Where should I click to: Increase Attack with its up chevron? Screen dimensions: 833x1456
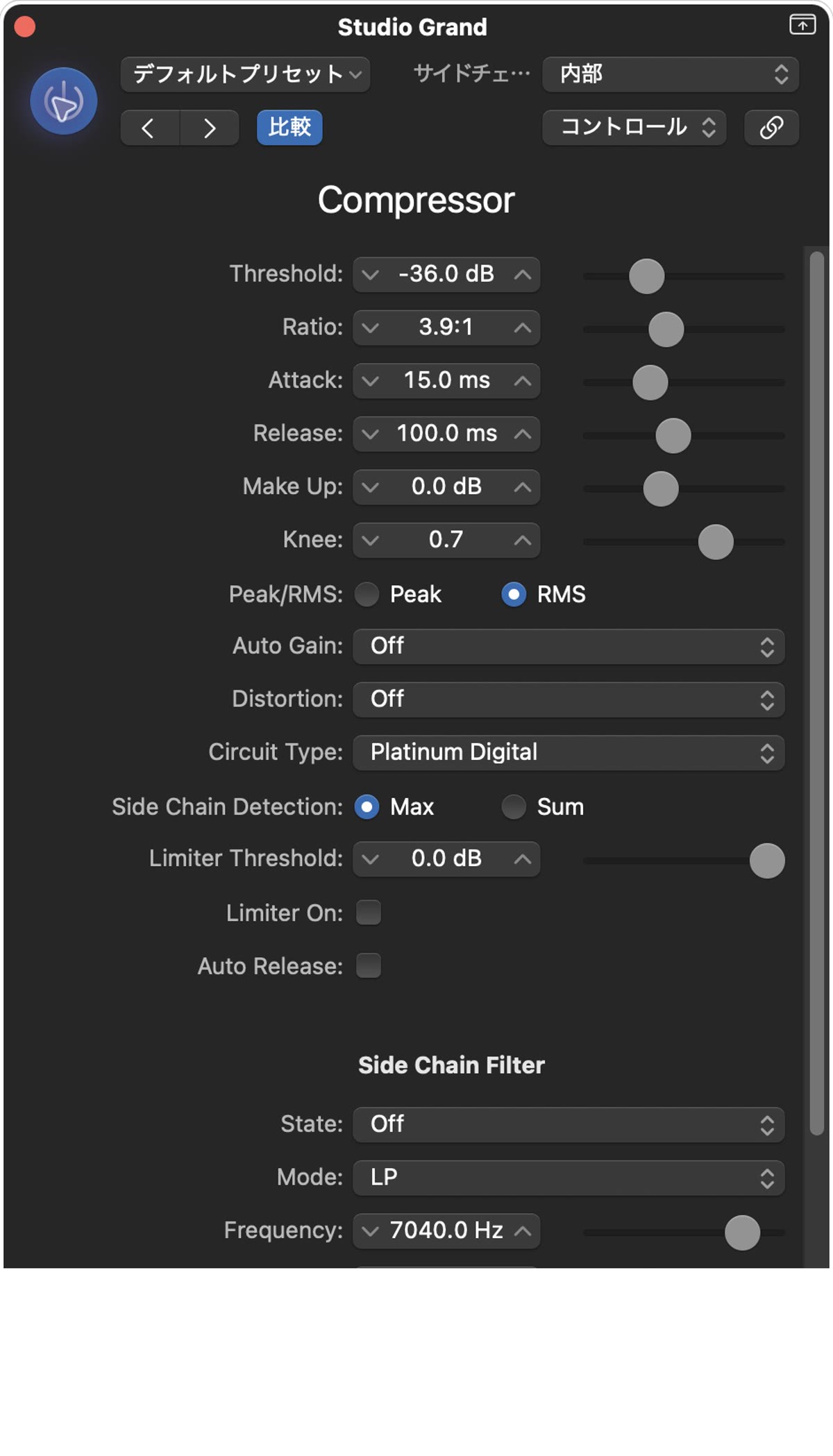tap(523, 381)
